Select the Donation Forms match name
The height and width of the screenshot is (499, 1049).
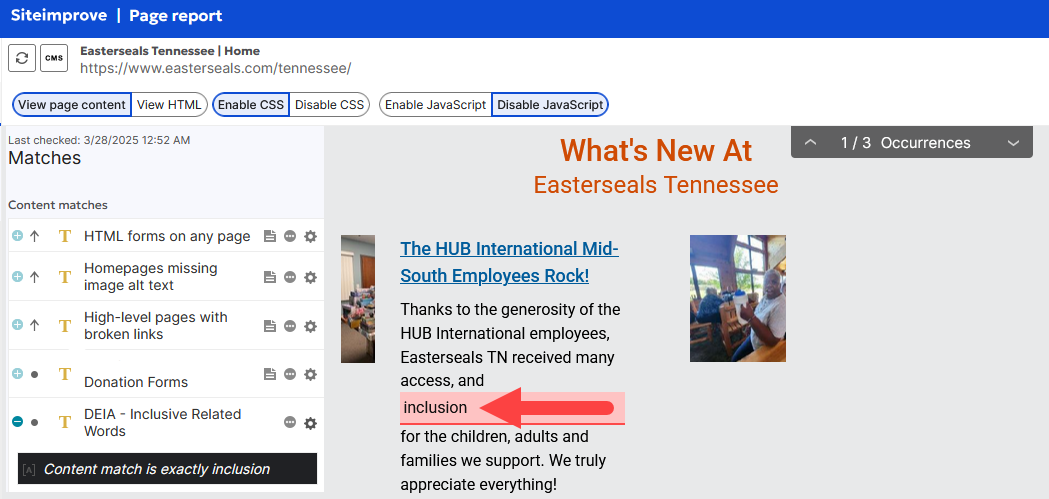[x=136, y=383]
